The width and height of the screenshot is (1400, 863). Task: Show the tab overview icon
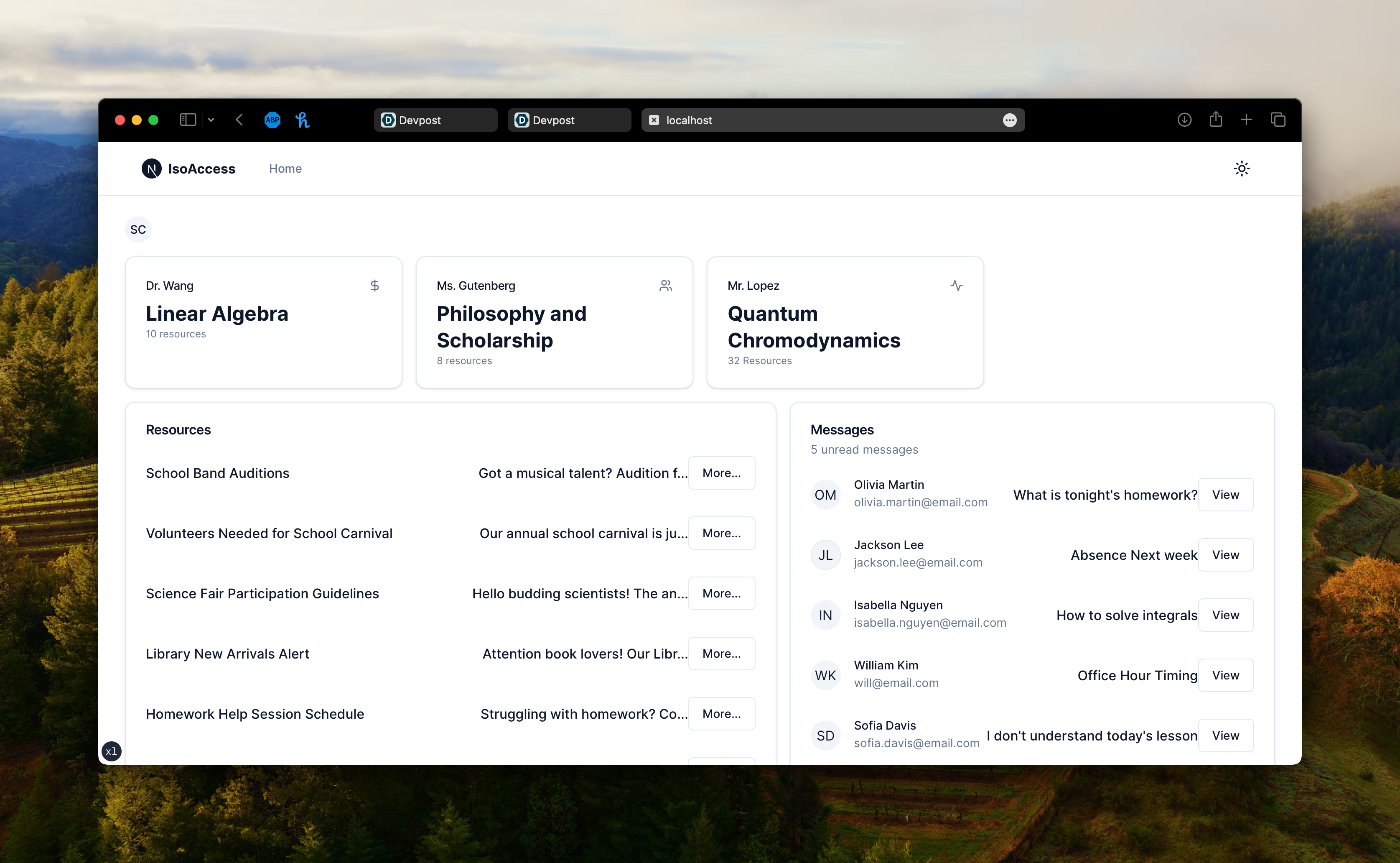tap(1278, 120)
